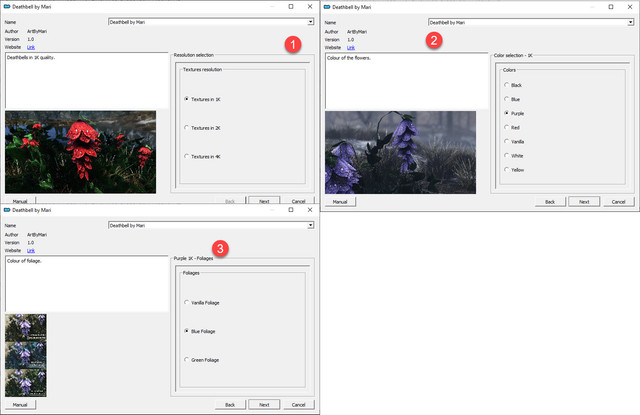Click Cancel in foliages window
The image size is (640, 415).
(298, 404)
